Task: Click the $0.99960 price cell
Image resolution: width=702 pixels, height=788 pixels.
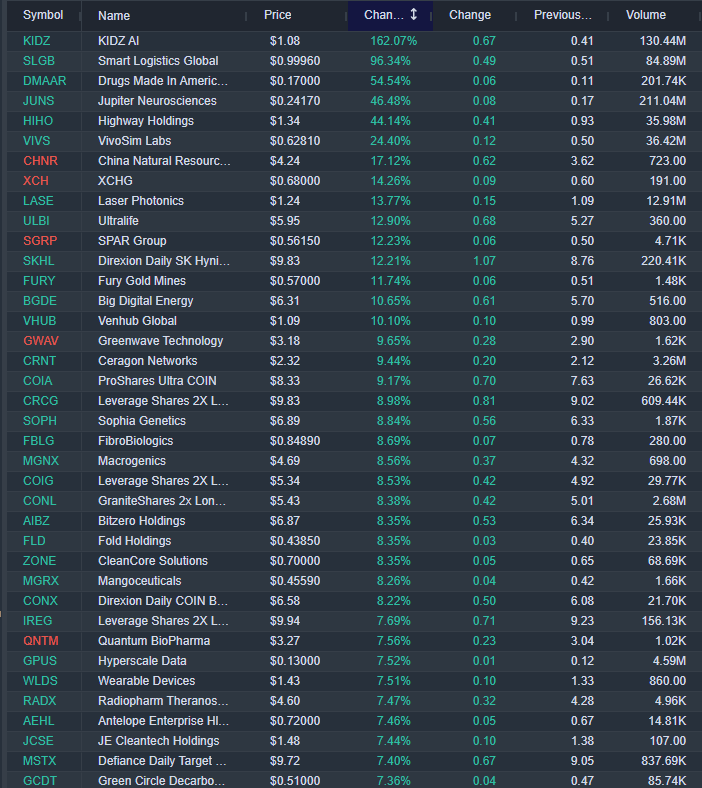Action: point(295,61)
